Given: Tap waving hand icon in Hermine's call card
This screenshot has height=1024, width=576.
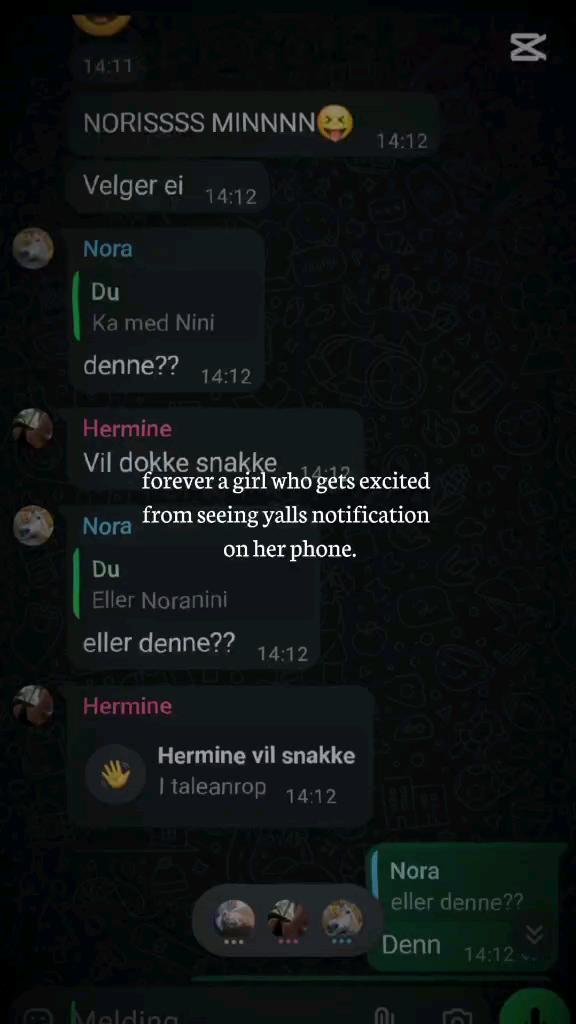Looking at the screenshot, I should (x=116, y=775).
